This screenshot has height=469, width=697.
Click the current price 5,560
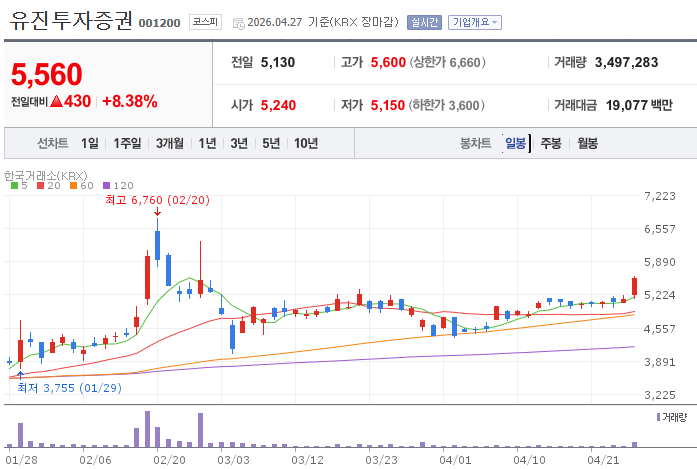[47, 74]
